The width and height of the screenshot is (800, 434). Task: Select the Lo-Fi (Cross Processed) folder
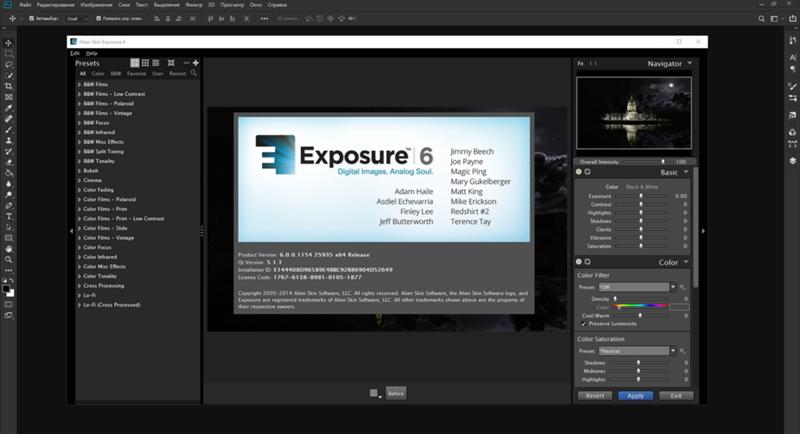pos(112,305)
